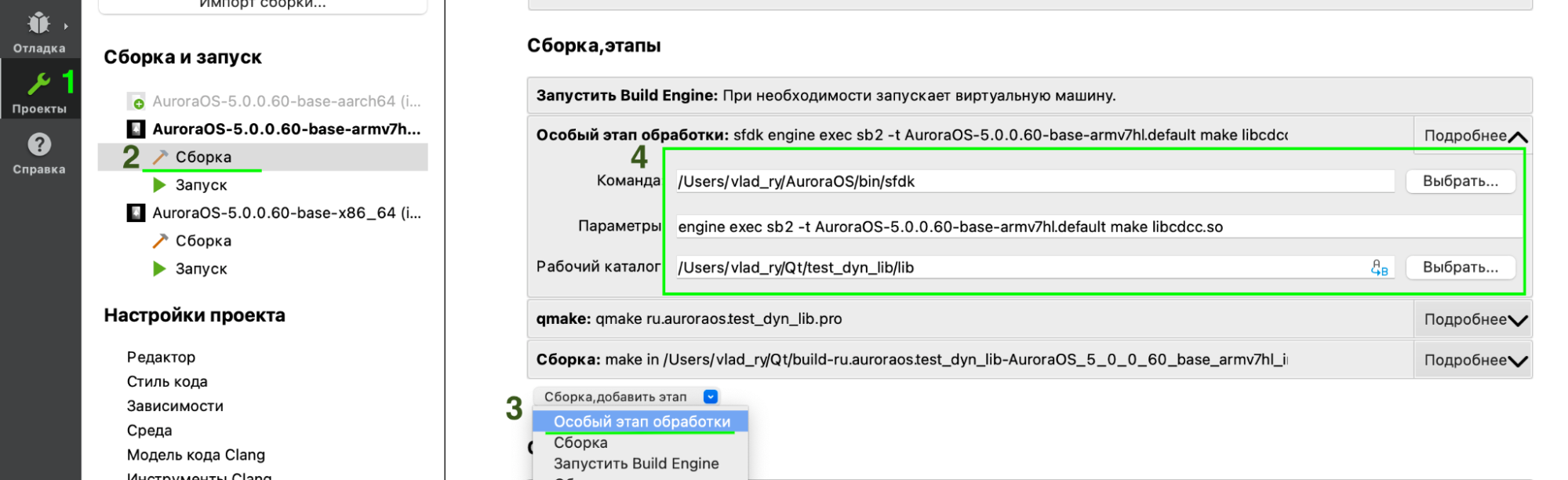
Task: Click Выбрать... button for Рабочий каталог
Action: (x=1460, y=267)
